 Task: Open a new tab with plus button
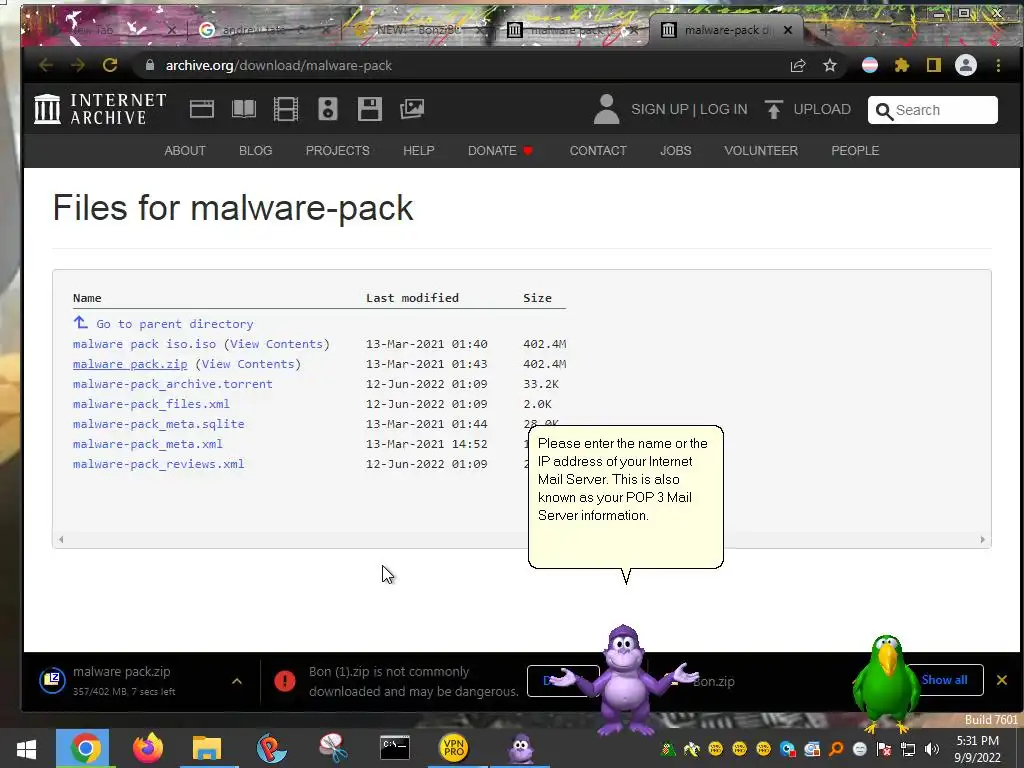825,30
